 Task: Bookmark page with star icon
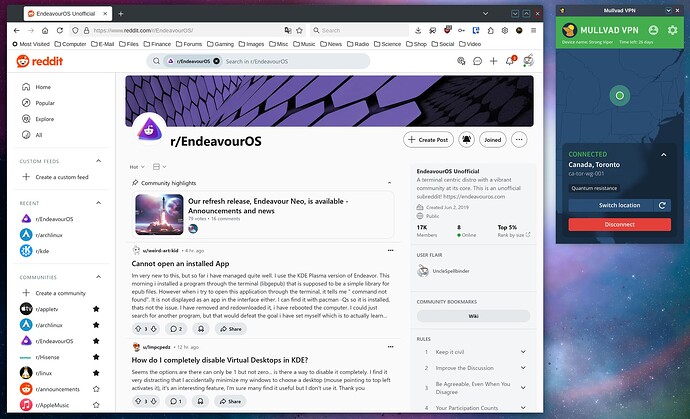tap(300, 30)
